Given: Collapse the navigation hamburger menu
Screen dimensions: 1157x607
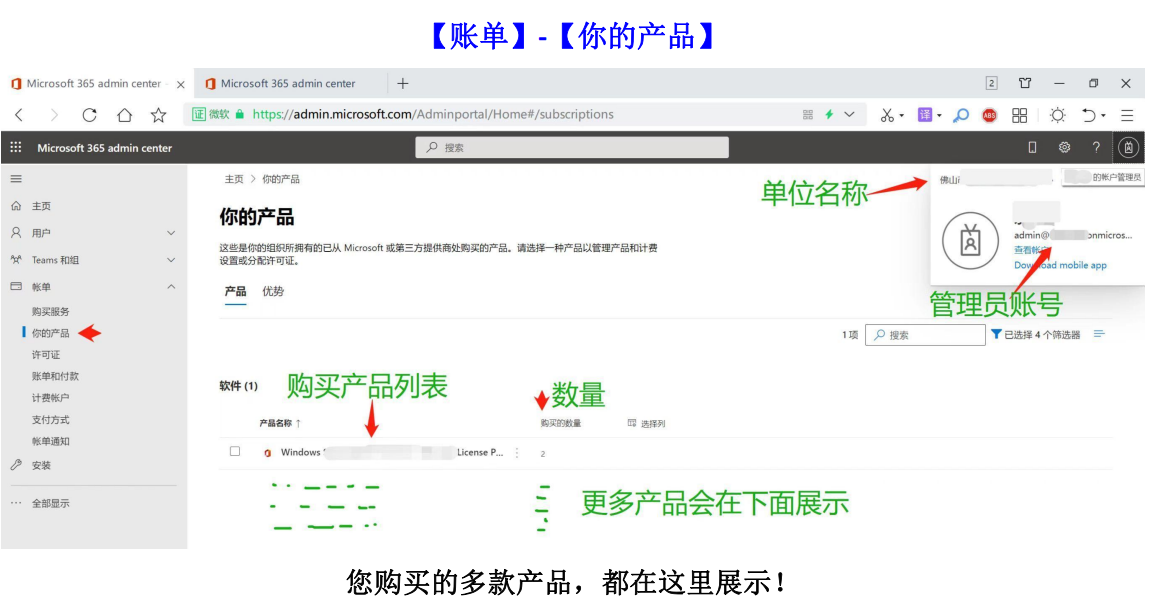Looking at the screenshot, I should 16,179.
